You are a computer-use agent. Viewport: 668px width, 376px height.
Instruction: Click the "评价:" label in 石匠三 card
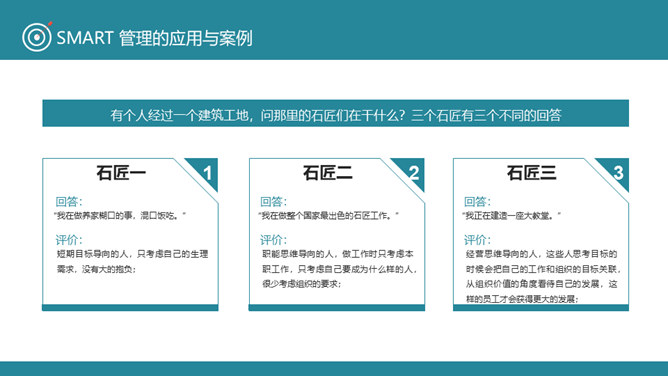477,240
